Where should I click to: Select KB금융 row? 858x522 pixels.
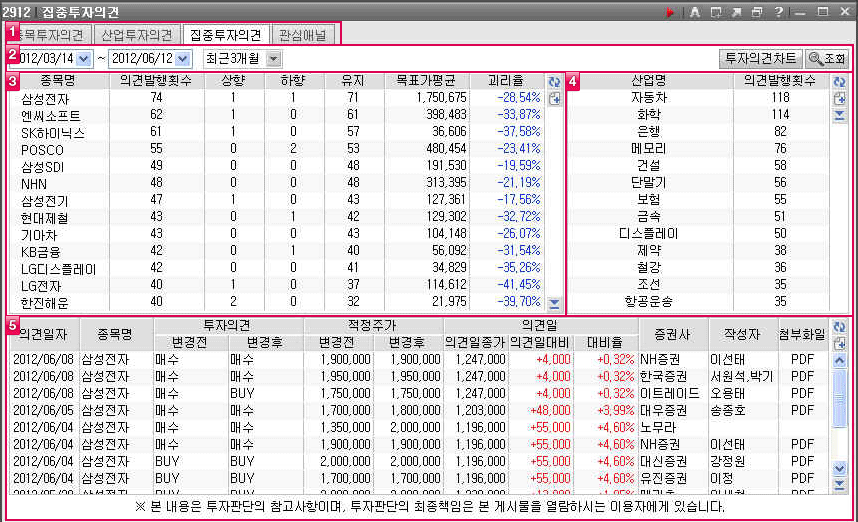[277, 251]
